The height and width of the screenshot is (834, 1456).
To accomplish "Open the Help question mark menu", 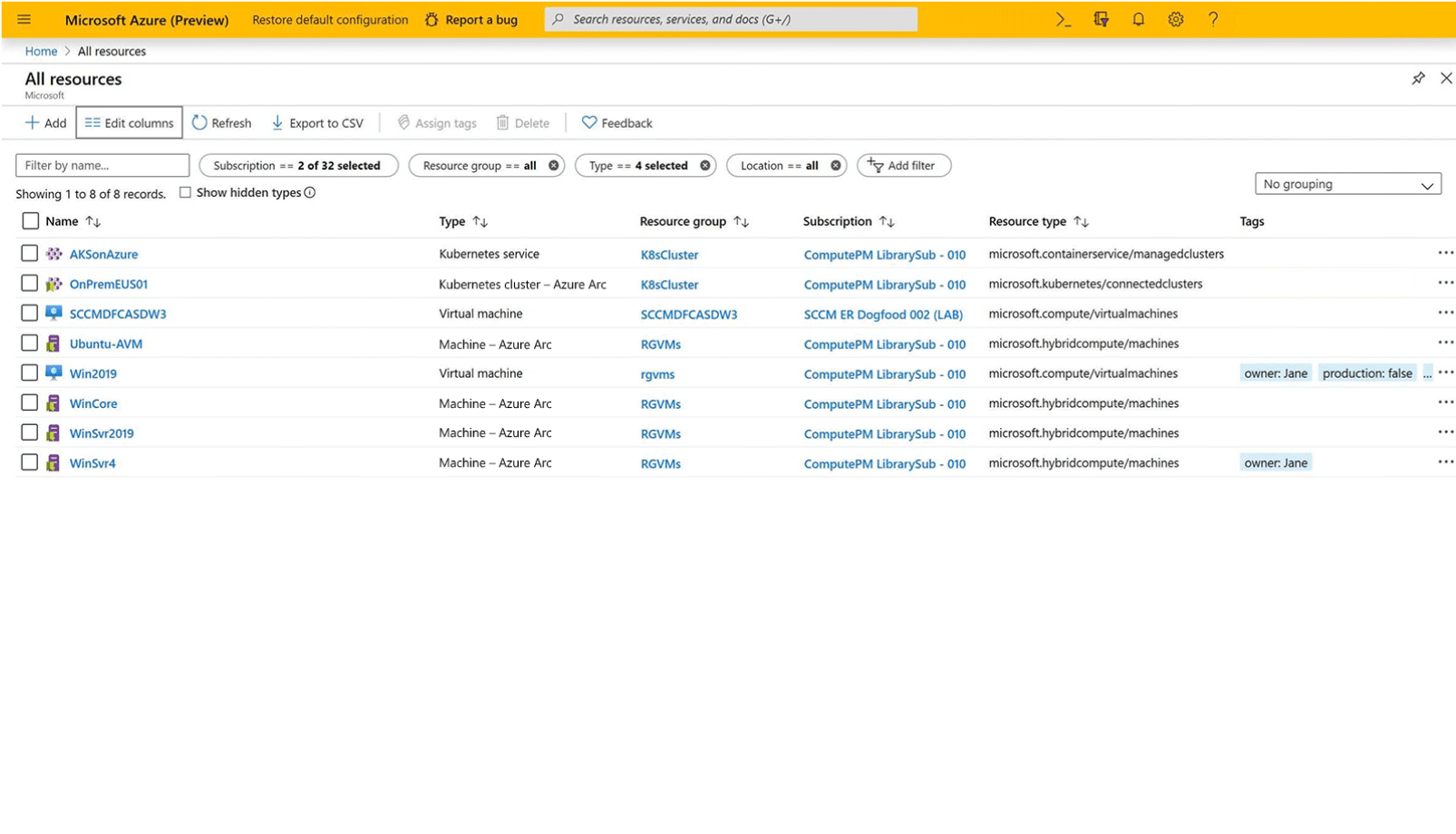I will tap(1213, 19).
